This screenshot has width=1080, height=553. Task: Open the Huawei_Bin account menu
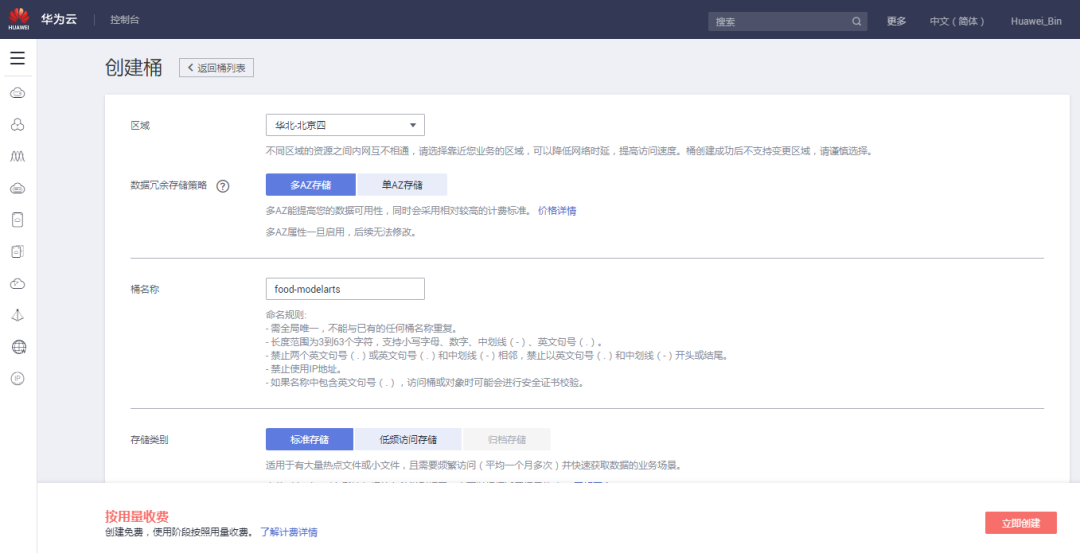[x=1036, y=21]
